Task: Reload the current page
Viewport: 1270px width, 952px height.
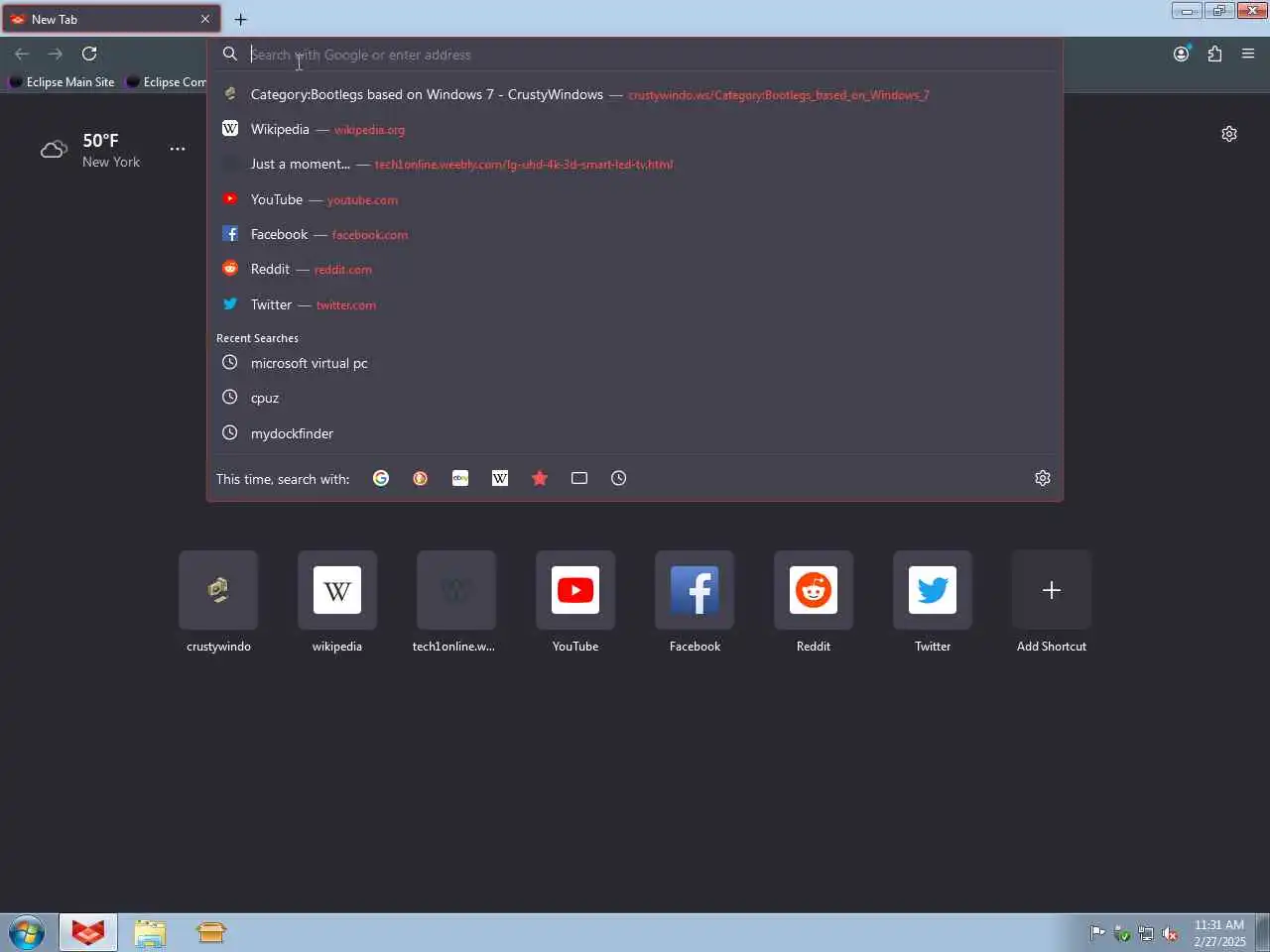Action: (x=89, y=54)
